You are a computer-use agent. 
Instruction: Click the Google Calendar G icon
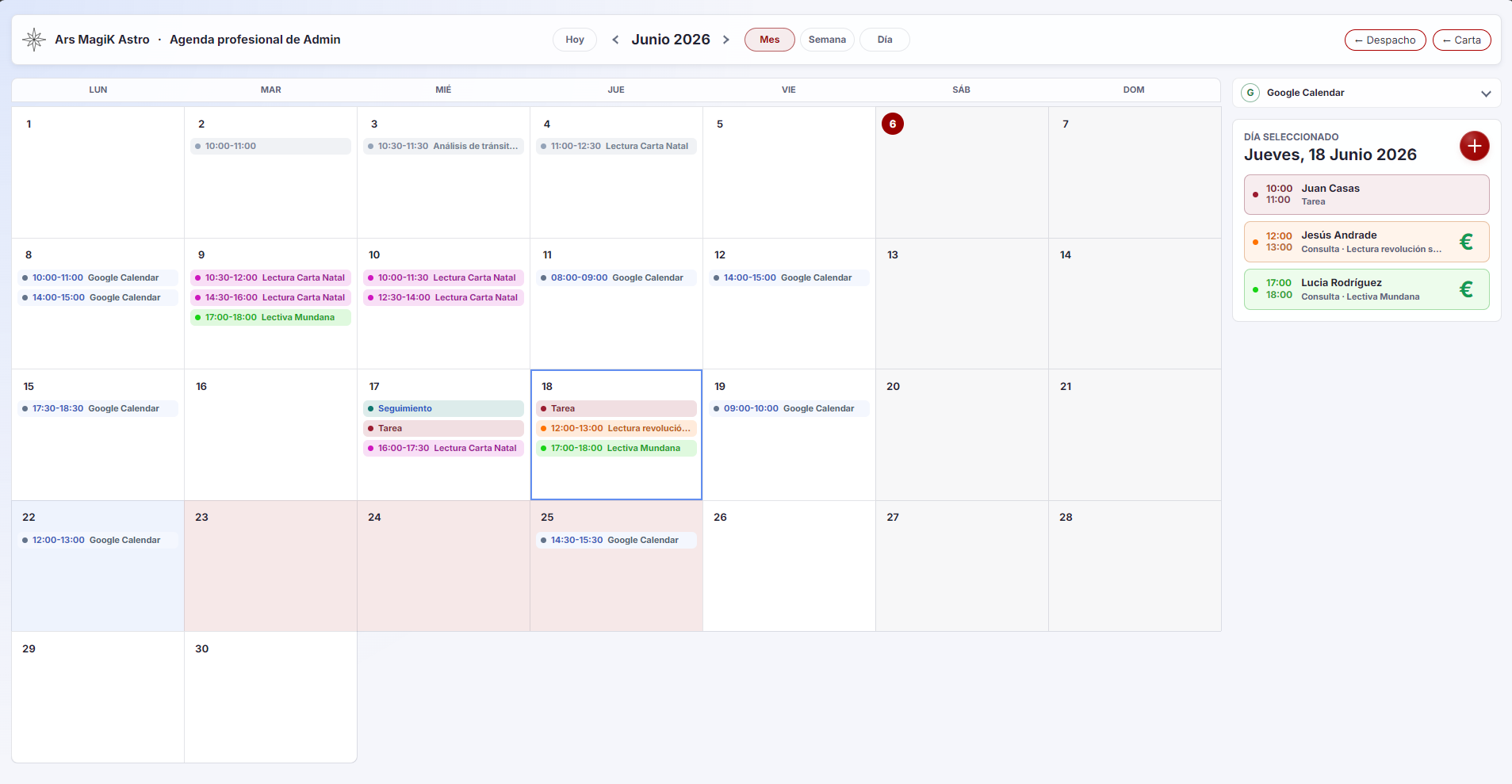[x=1250, y=93]
